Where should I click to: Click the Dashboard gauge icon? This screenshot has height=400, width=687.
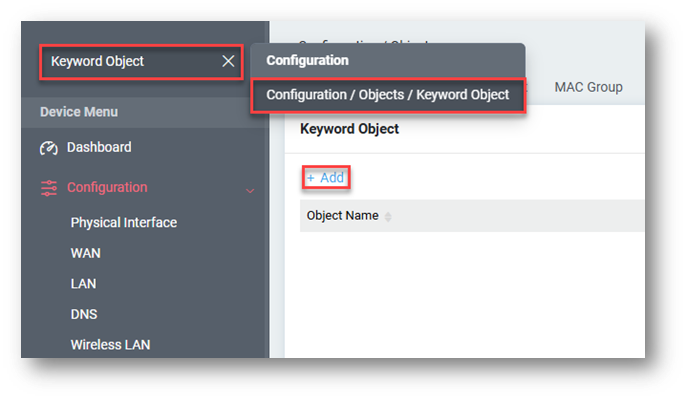pyautogui.click(x=49, y=148)
